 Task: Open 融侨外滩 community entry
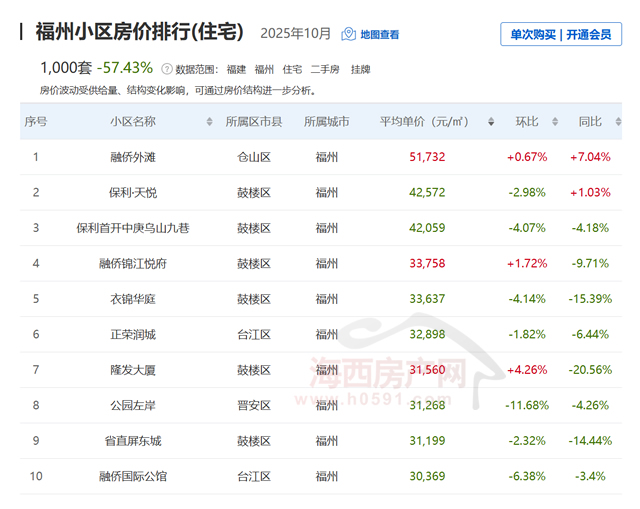[x=133, y=157]
